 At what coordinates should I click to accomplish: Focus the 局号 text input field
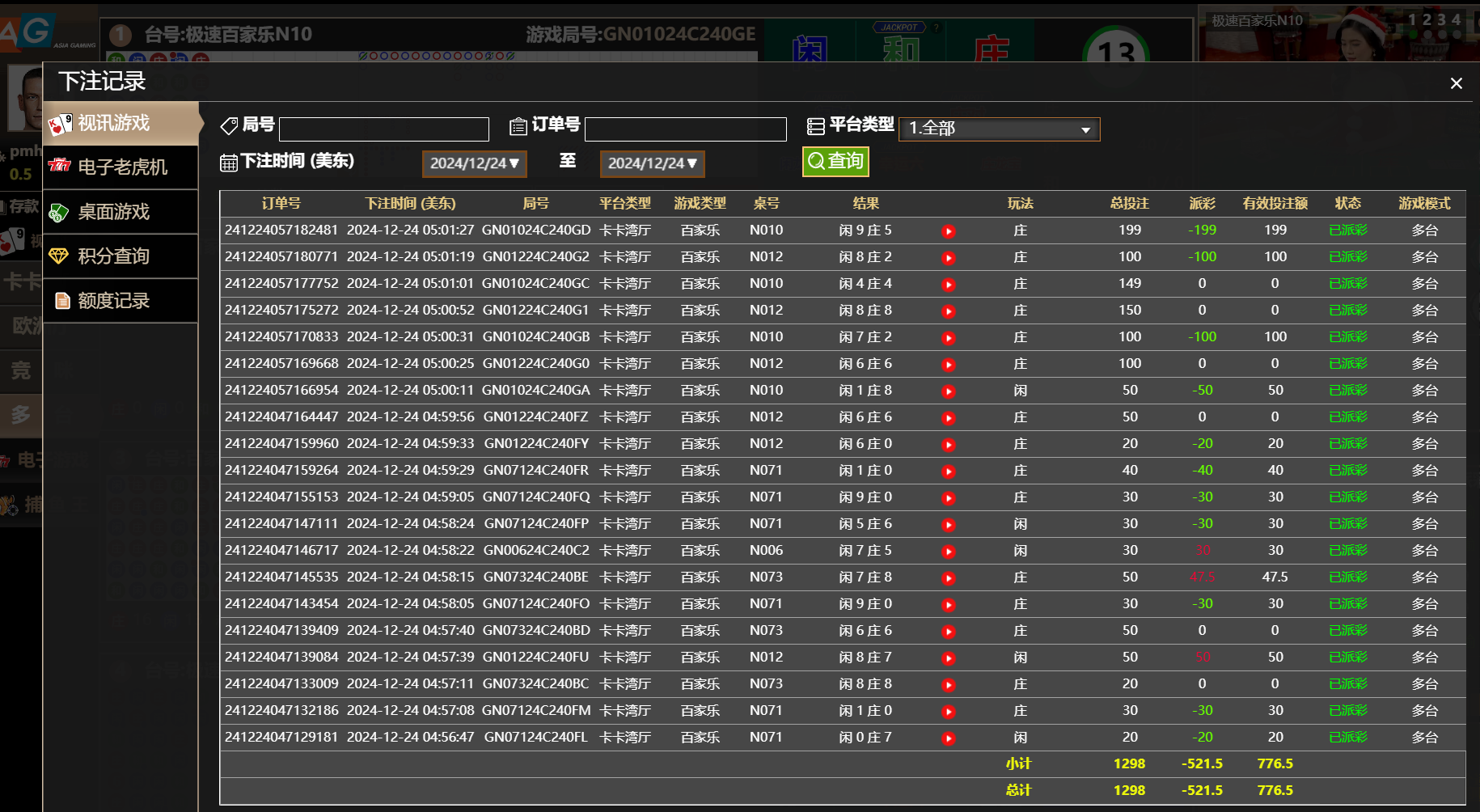tap(383, 129)
